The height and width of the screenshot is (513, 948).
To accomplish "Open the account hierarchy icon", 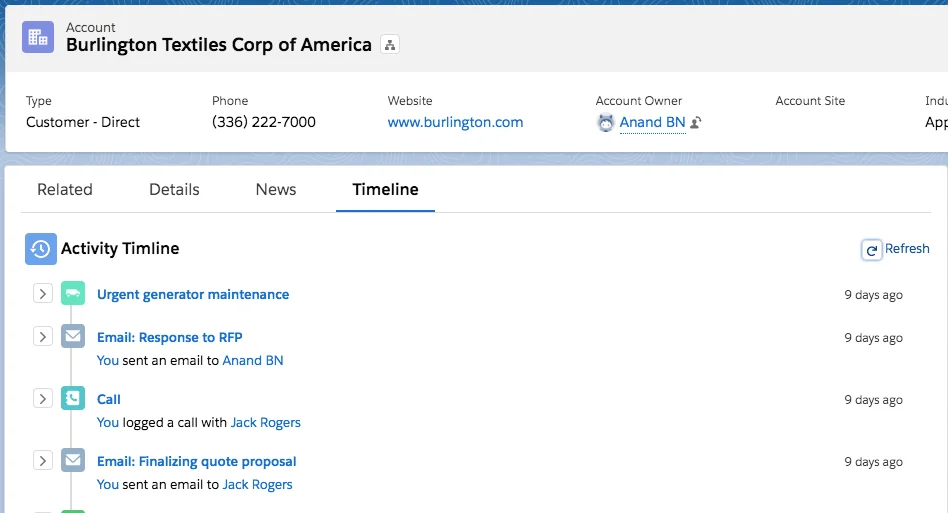I will (390, 45).
